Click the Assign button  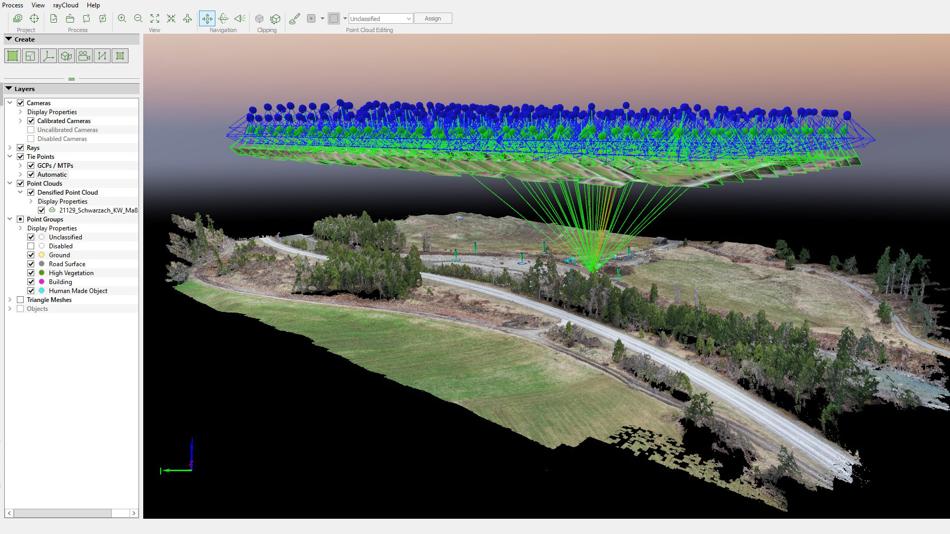[x=432, y=18]
